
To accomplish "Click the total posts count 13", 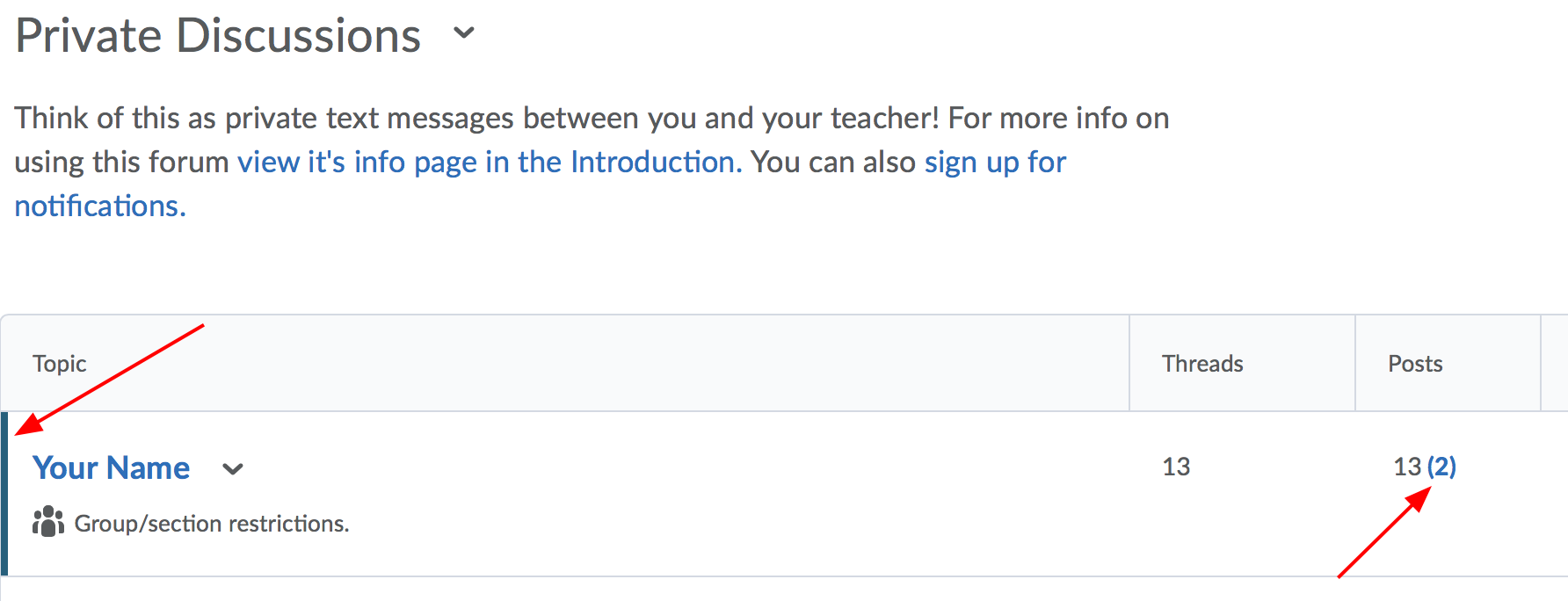I will 1406,467.
